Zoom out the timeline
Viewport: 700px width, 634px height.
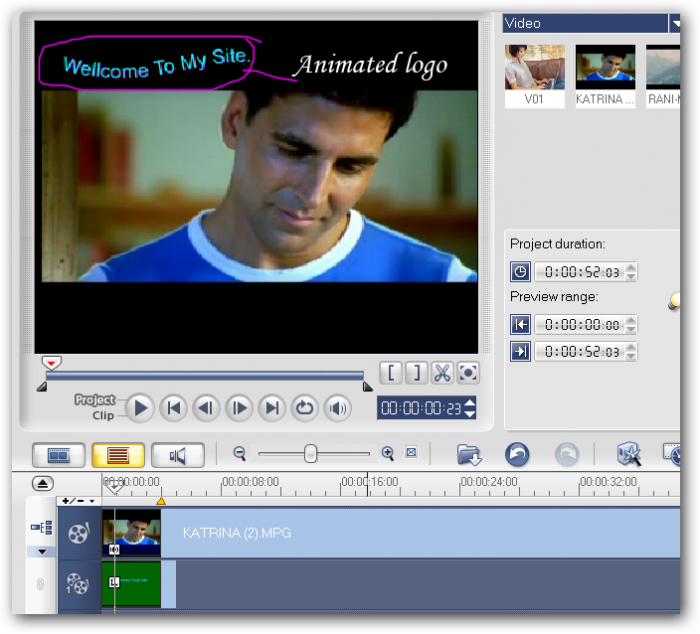[x=240, y=454]
